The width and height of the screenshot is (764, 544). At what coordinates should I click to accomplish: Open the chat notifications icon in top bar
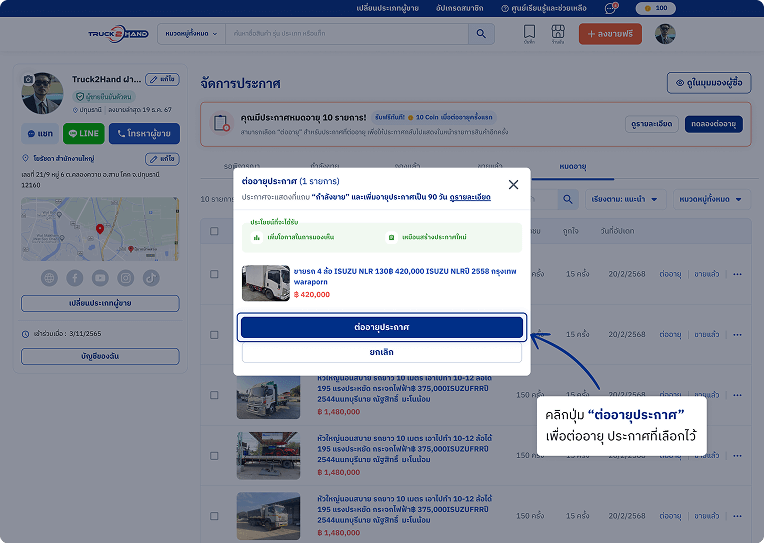click(x=611, y=8)
